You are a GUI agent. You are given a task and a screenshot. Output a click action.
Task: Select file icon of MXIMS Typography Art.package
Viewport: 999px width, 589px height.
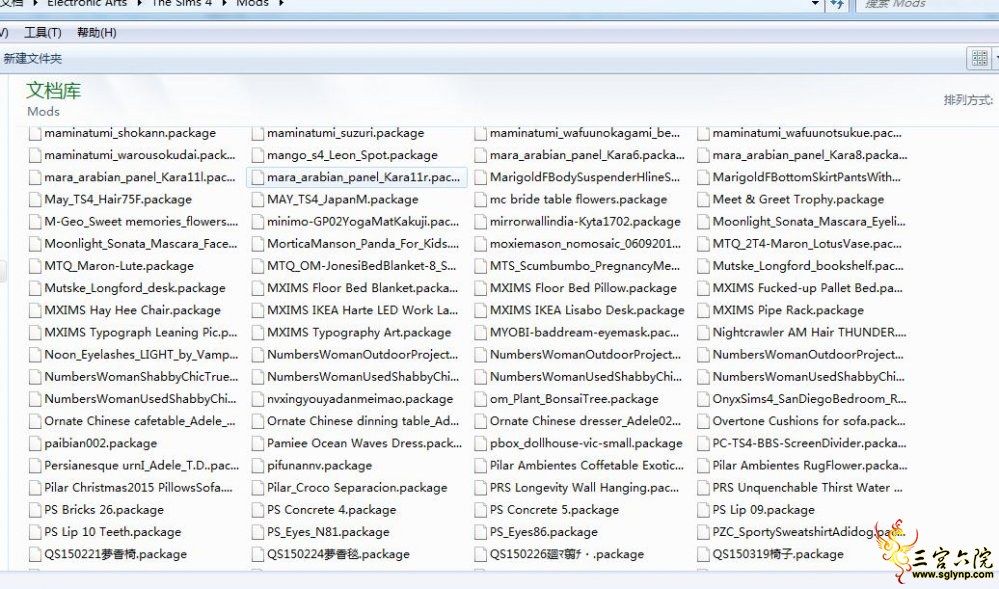[x=257, y=333]
